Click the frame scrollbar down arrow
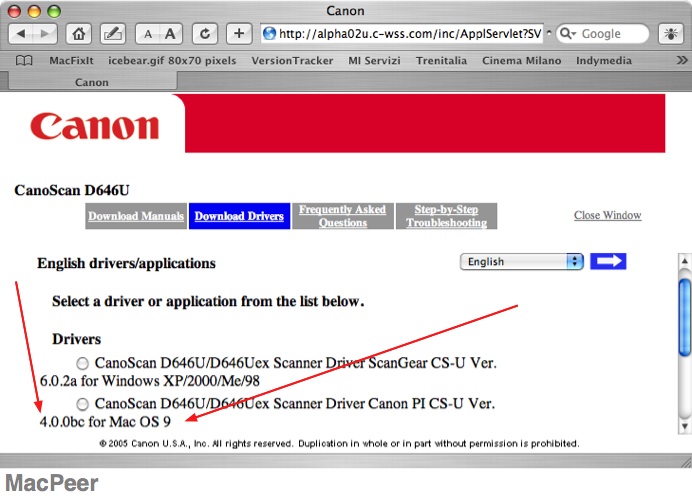This screenshot has height=496, width=692. pos(684,426)
